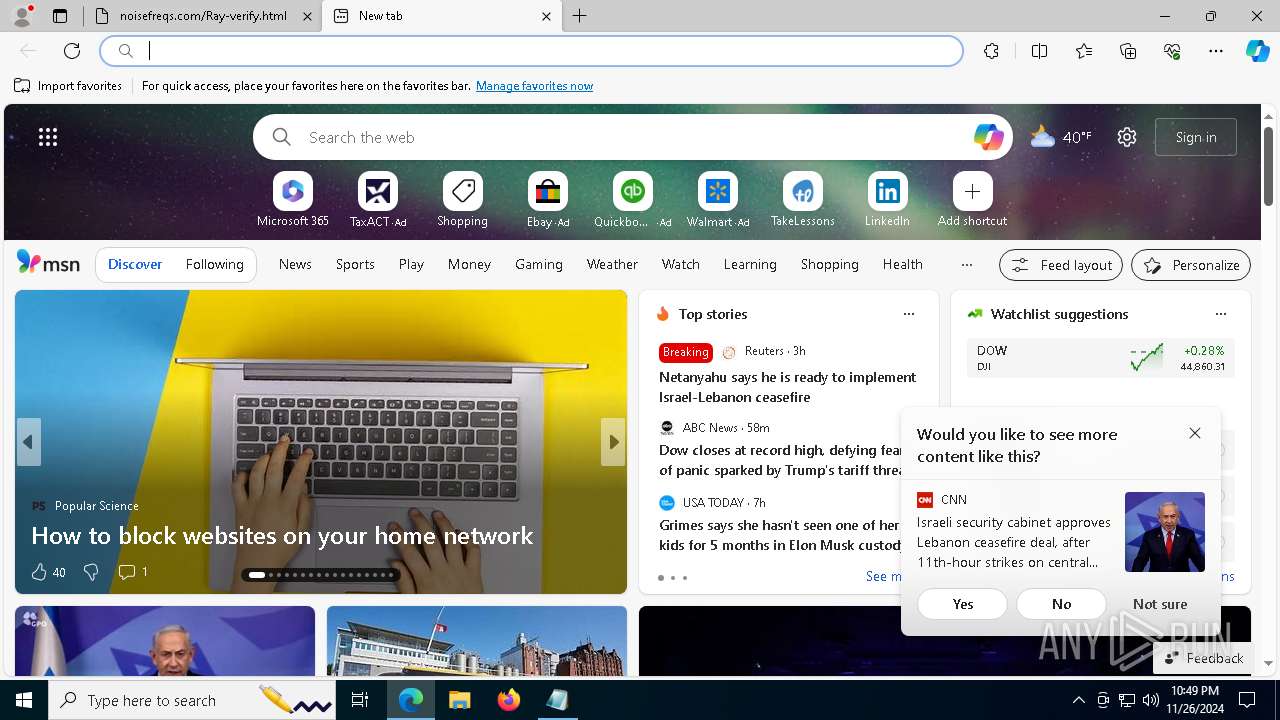Open comments on block websites article
The width and height of the screenshot is (1280, 720).
(132, 572)
